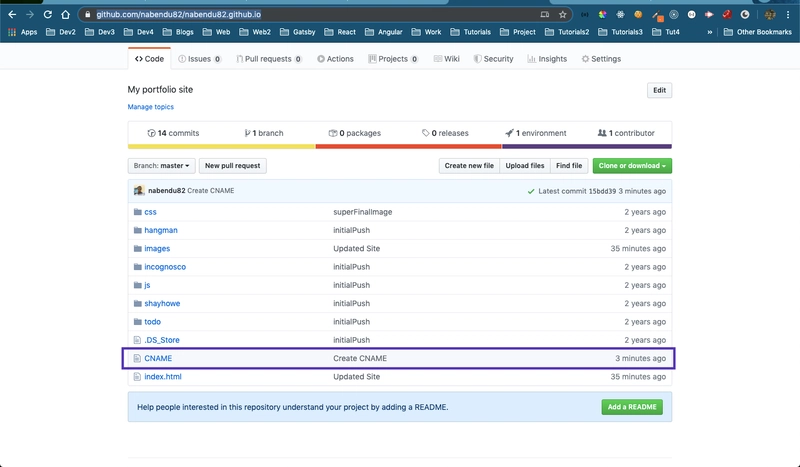Open the Dev2 bookmarks folder

pos(61,32)
